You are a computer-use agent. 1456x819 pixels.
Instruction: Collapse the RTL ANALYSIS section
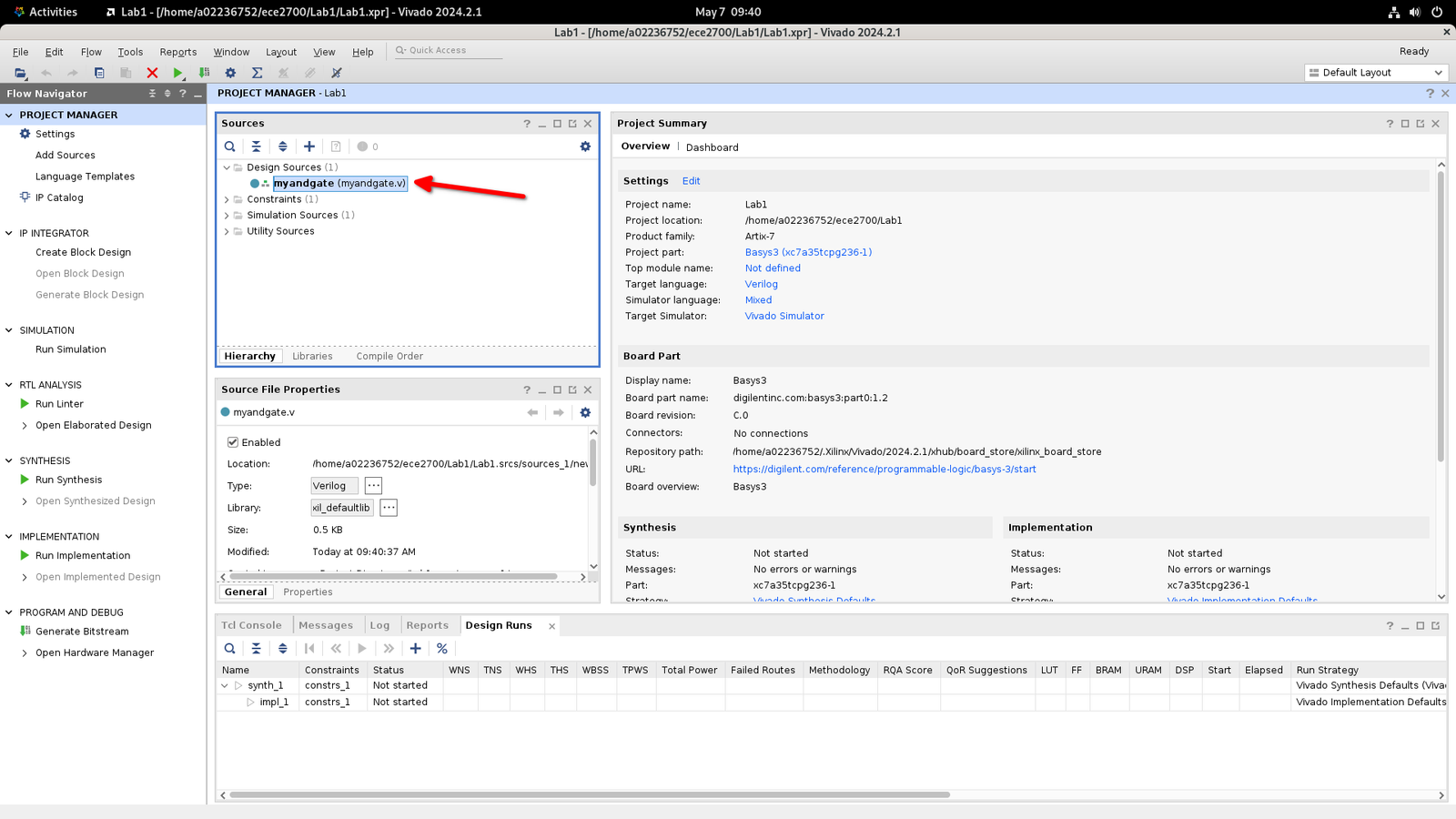[9, 385]
